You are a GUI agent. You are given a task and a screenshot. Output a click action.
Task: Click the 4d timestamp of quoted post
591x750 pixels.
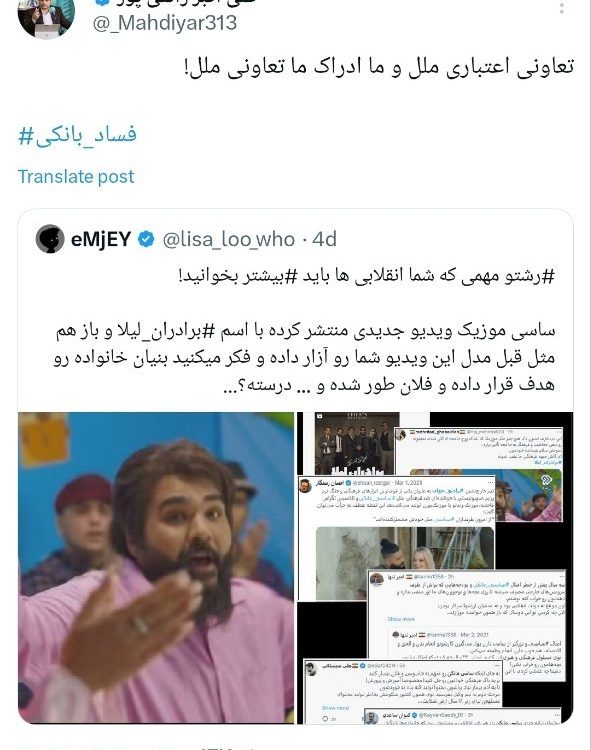click(x=325, y=239)
